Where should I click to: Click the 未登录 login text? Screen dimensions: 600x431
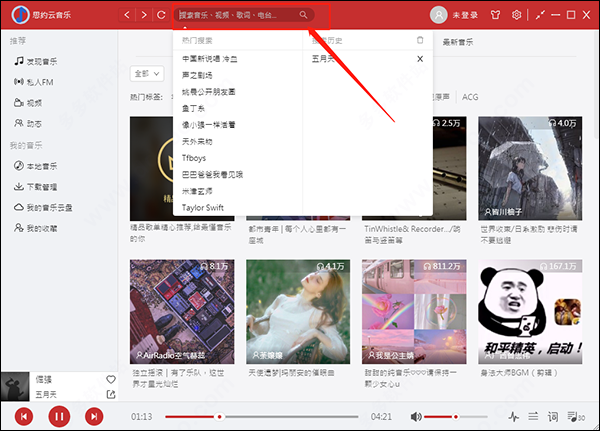point(465,15)
